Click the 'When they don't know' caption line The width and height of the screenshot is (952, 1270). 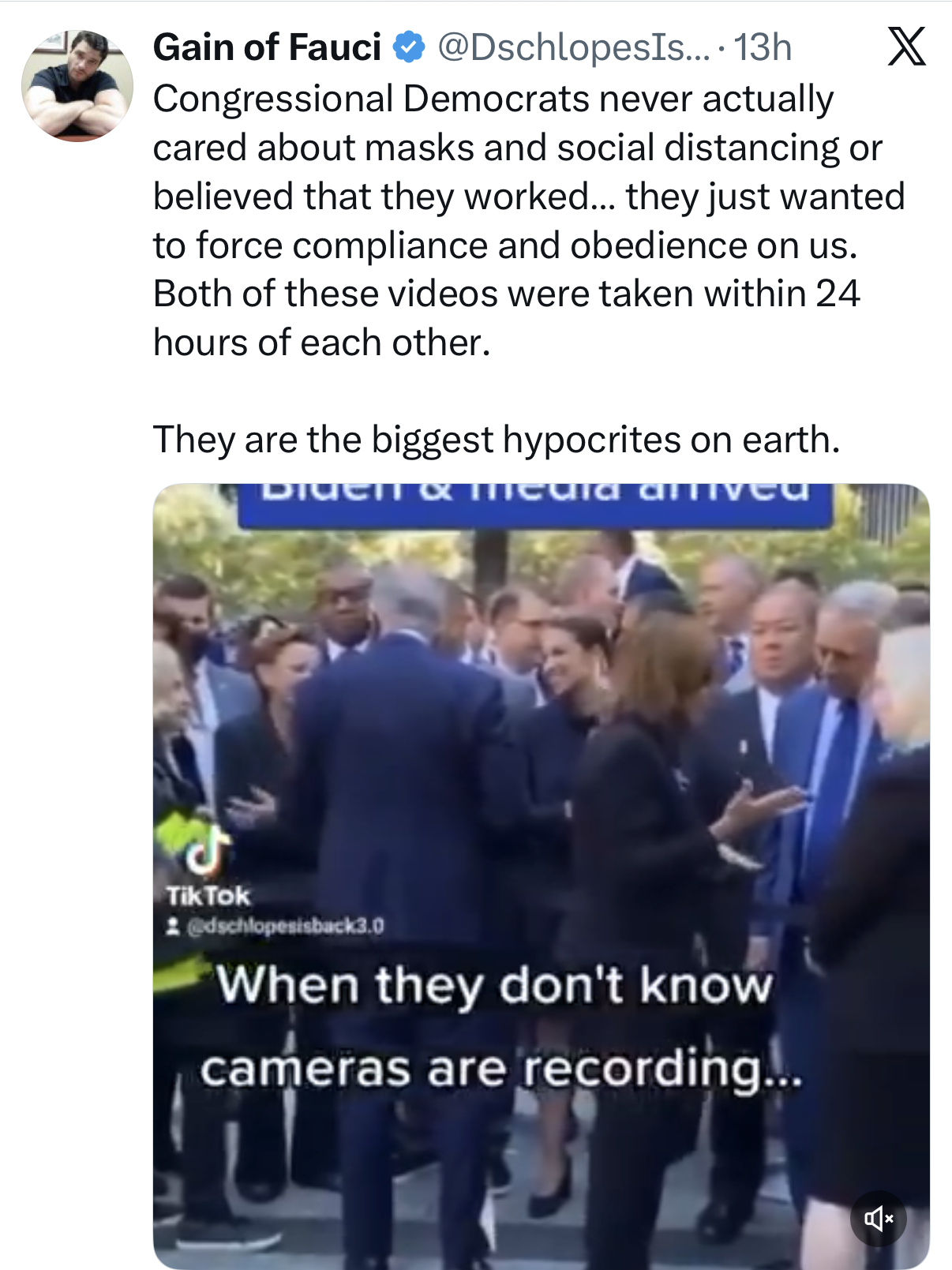coord(494,987)
